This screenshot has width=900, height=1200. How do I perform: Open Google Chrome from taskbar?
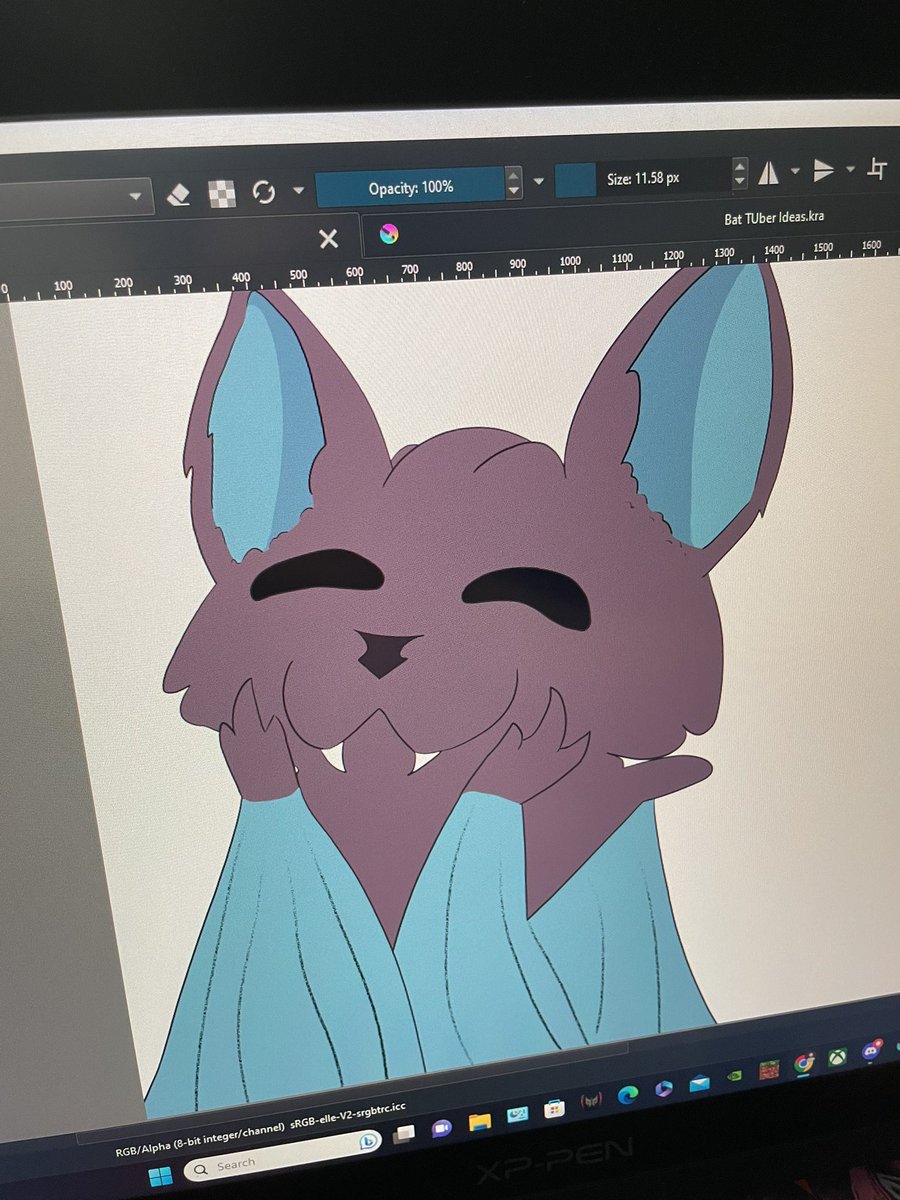coord(804,1064)
